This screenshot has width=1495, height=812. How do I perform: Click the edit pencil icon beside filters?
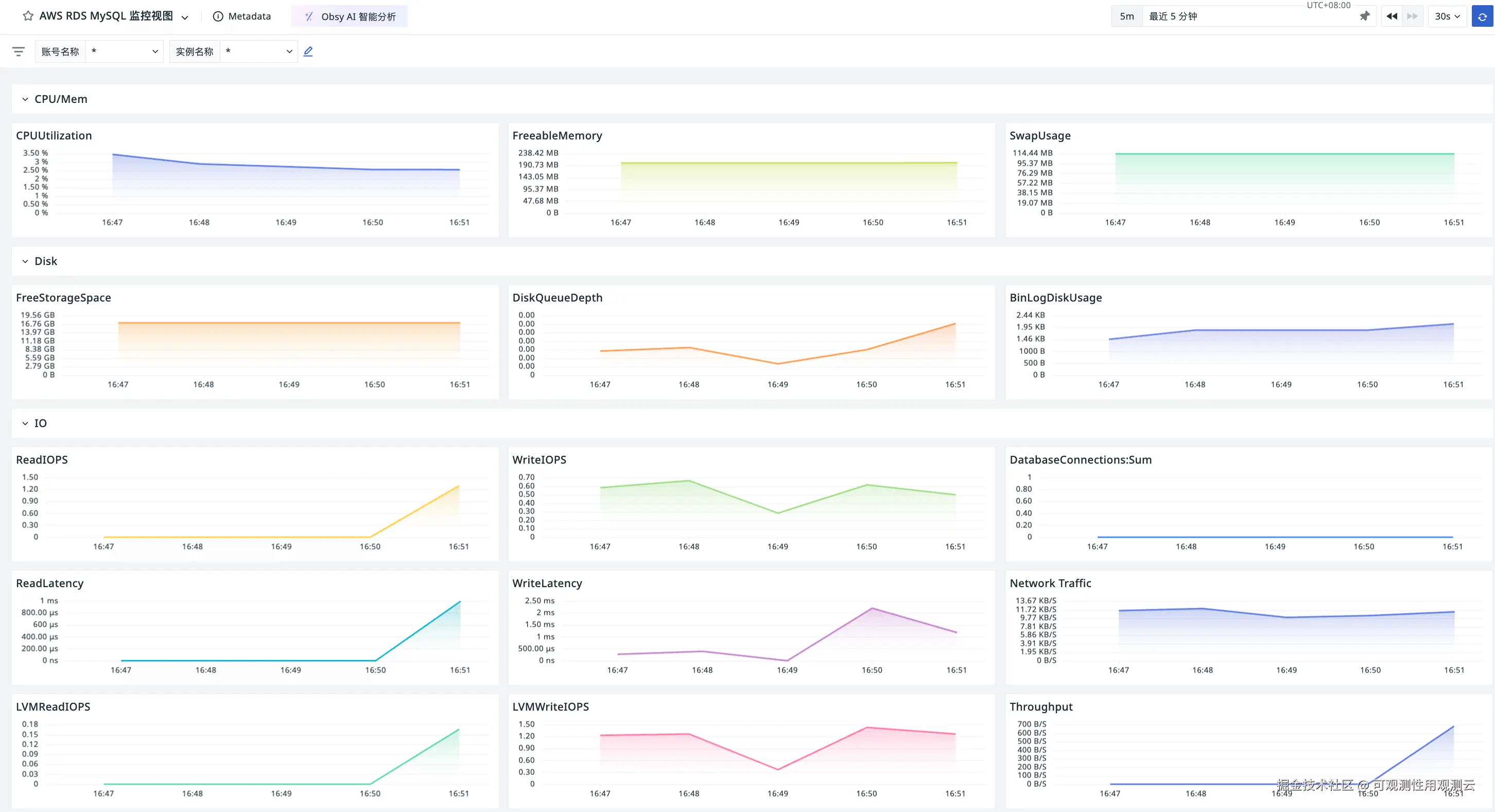(308, 51)
